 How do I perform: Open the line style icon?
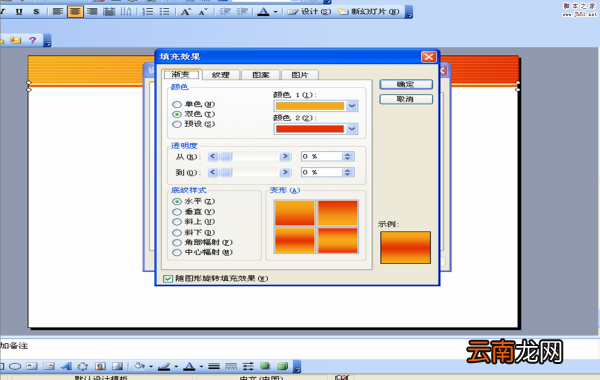(214, 366)
